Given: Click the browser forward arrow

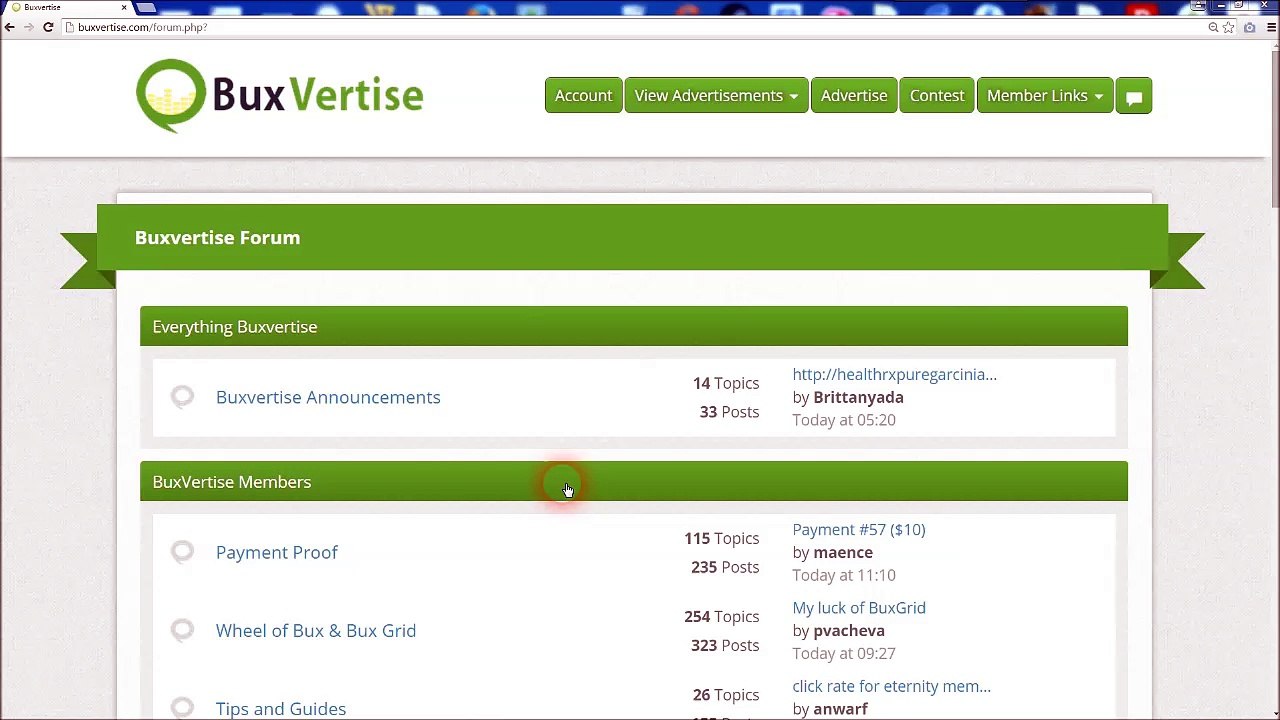Looking at the screenshot, I should click(x=29, y=27).
